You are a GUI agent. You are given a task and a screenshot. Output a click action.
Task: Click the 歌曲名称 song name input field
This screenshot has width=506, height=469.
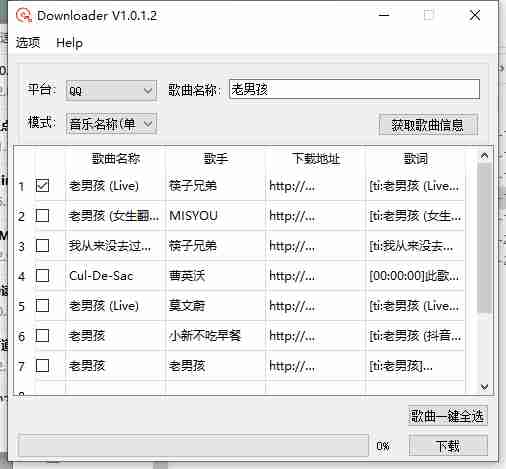[x=354, y=89]
